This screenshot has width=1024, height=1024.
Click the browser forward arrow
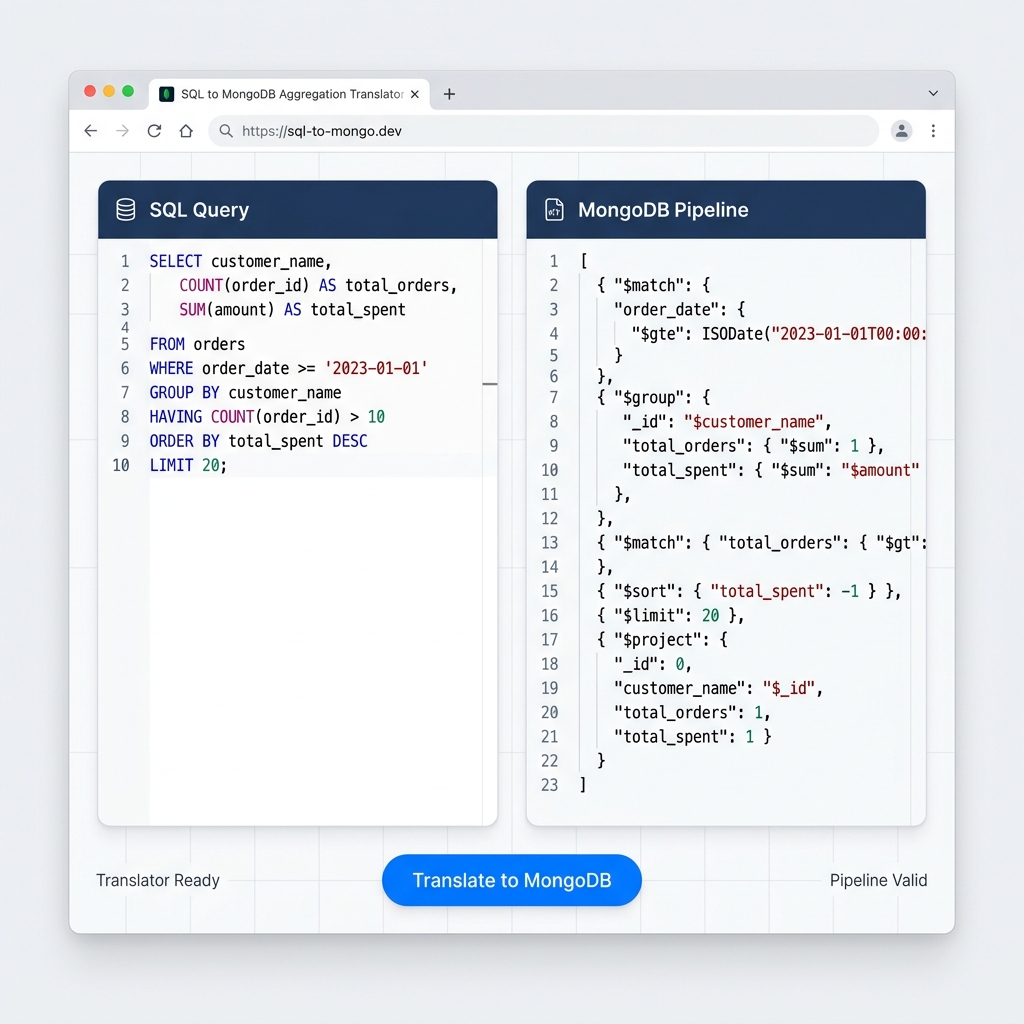tap(122, 131)
